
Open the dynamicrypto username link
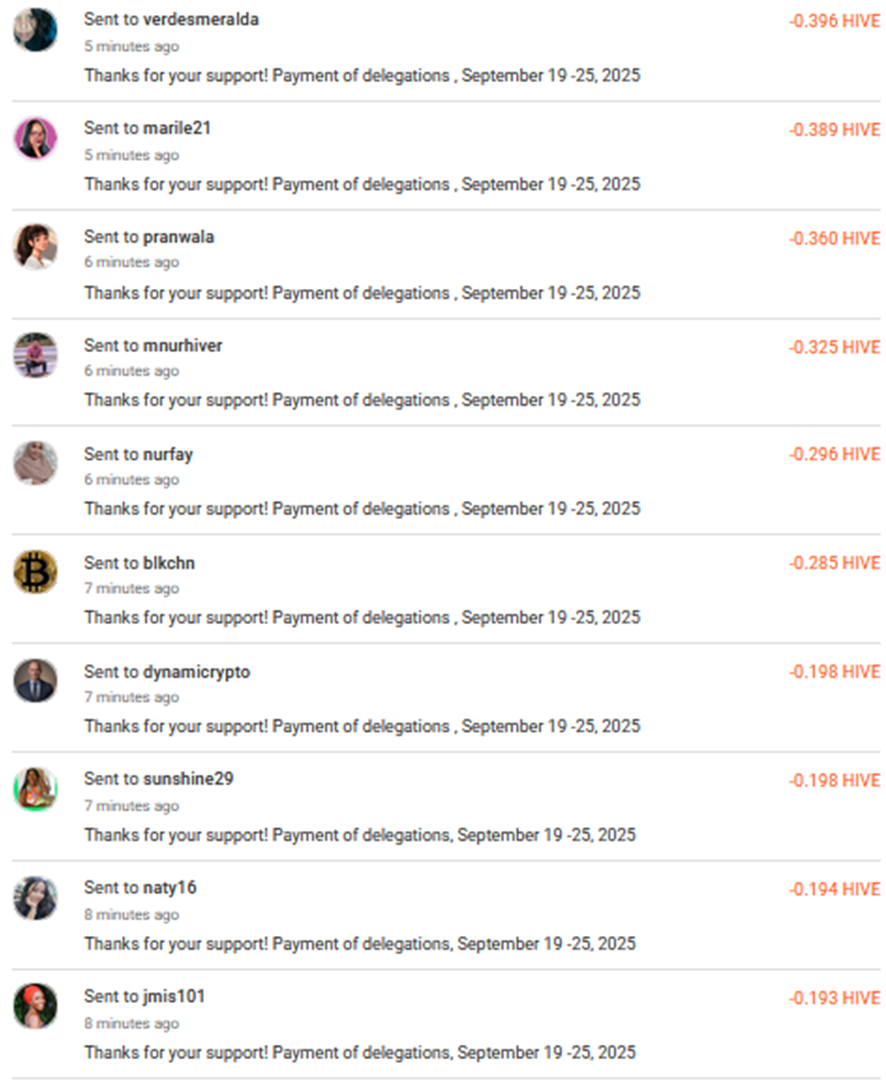click(197, 672)
